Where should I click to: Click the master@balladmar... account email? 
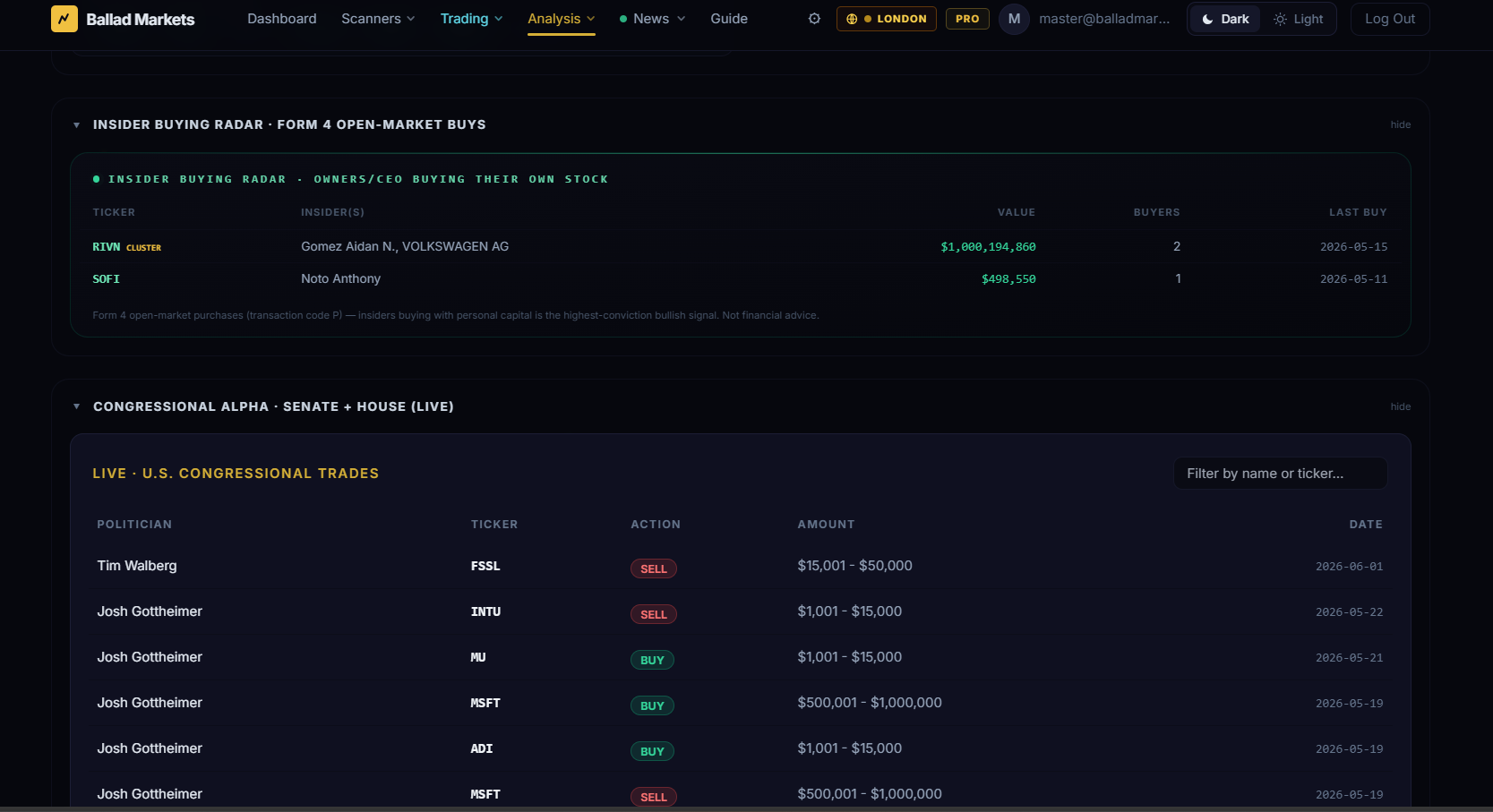1104,19
